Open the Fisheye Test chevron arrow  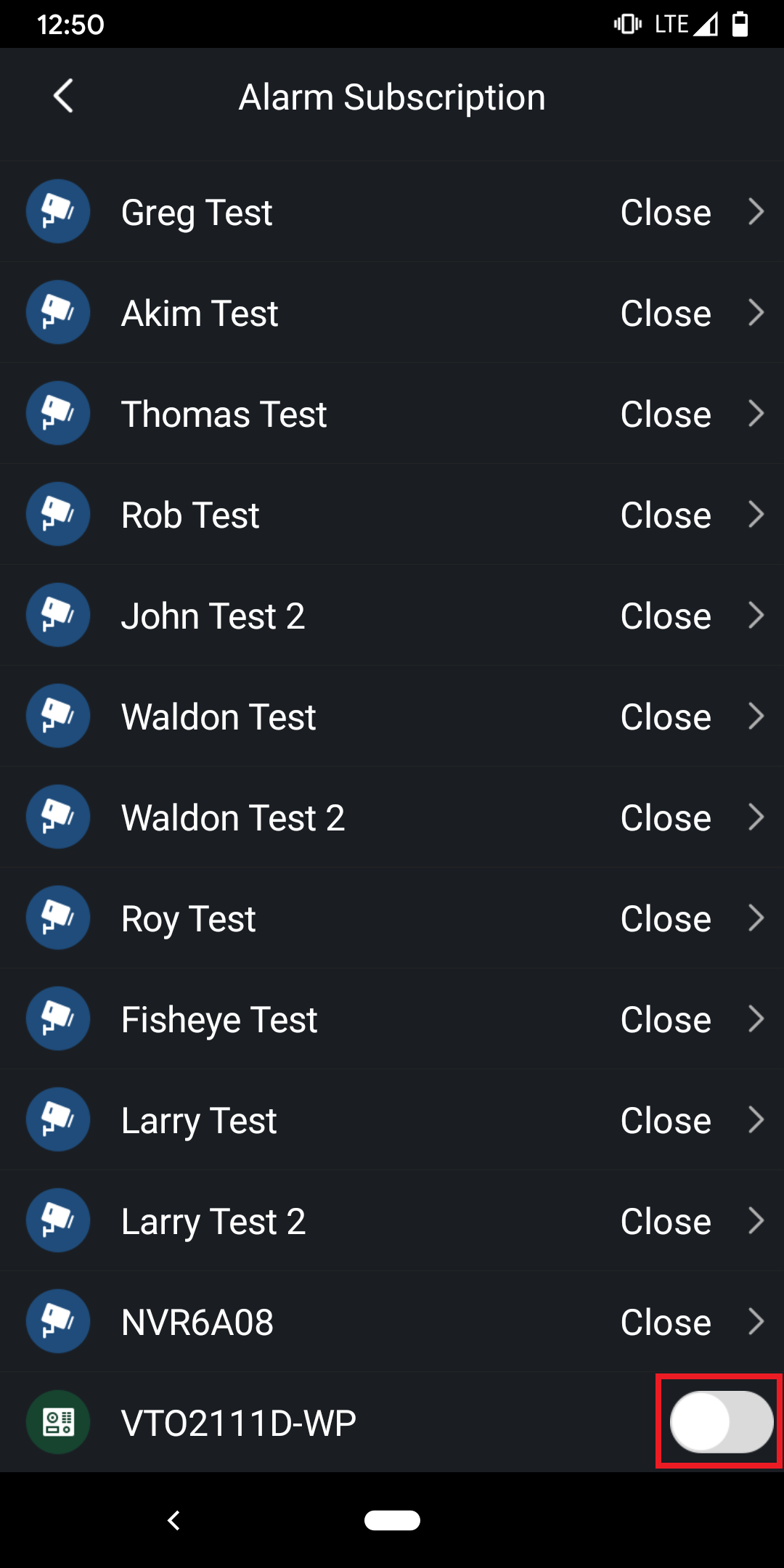click(756, 1018)
